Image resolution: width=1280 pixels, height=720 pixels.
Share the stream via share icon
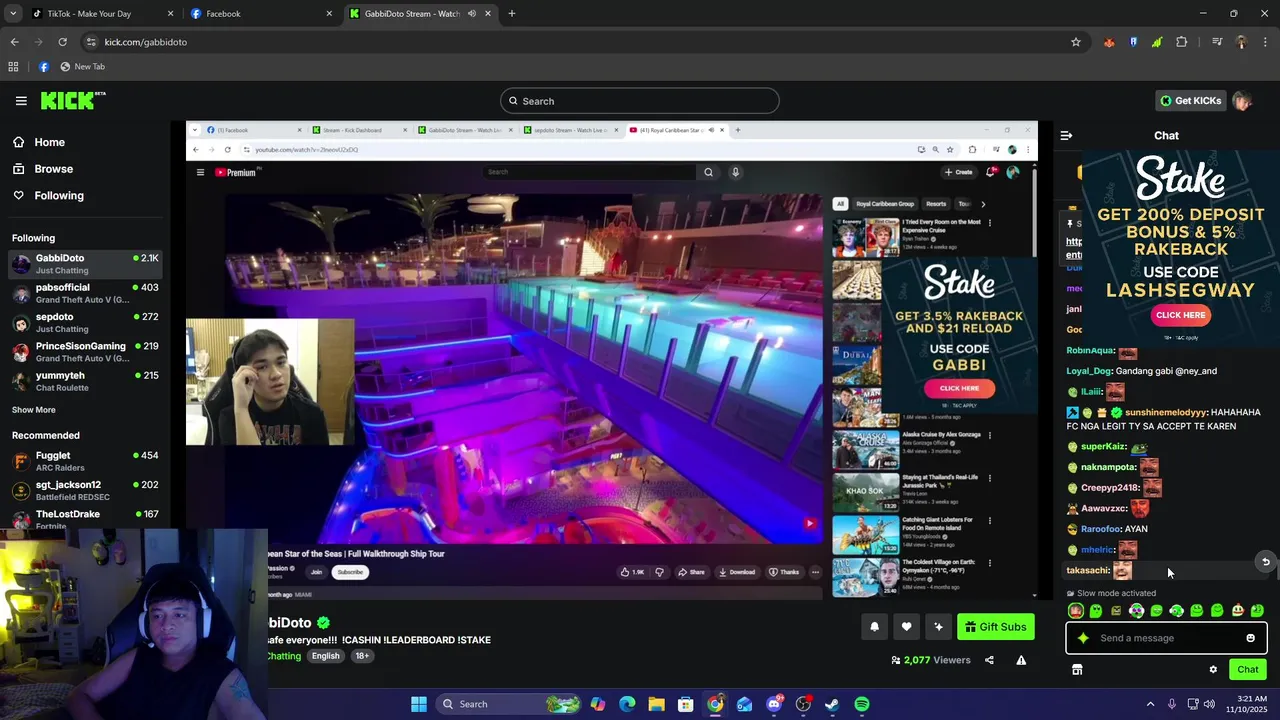point(989,660)
